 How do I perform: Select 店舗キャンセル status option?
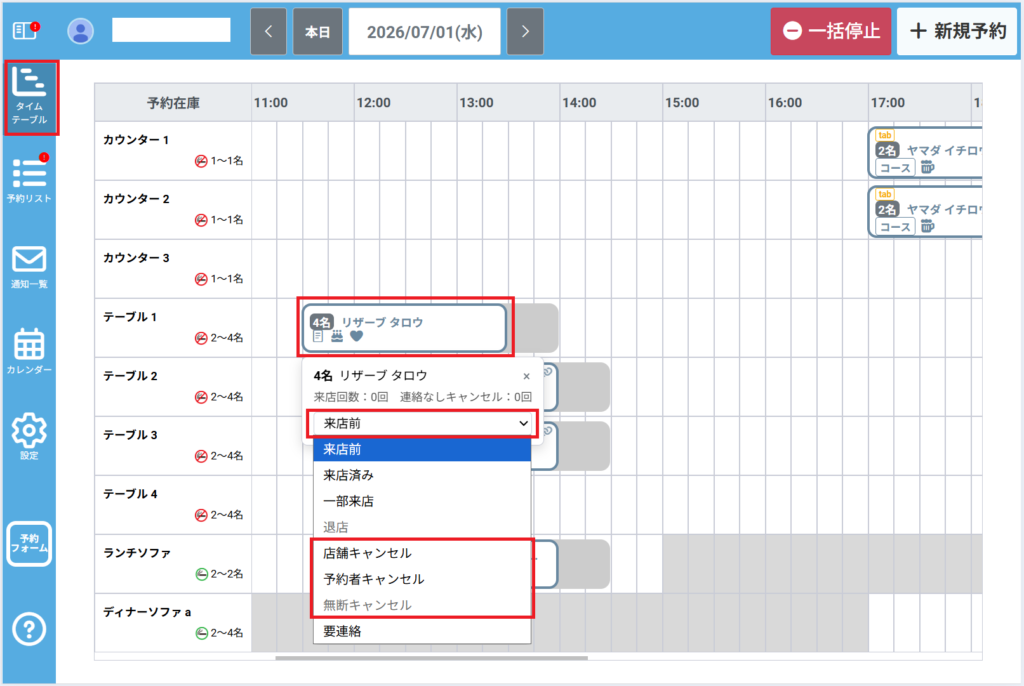pyautogui.click(x=422, y=553)
